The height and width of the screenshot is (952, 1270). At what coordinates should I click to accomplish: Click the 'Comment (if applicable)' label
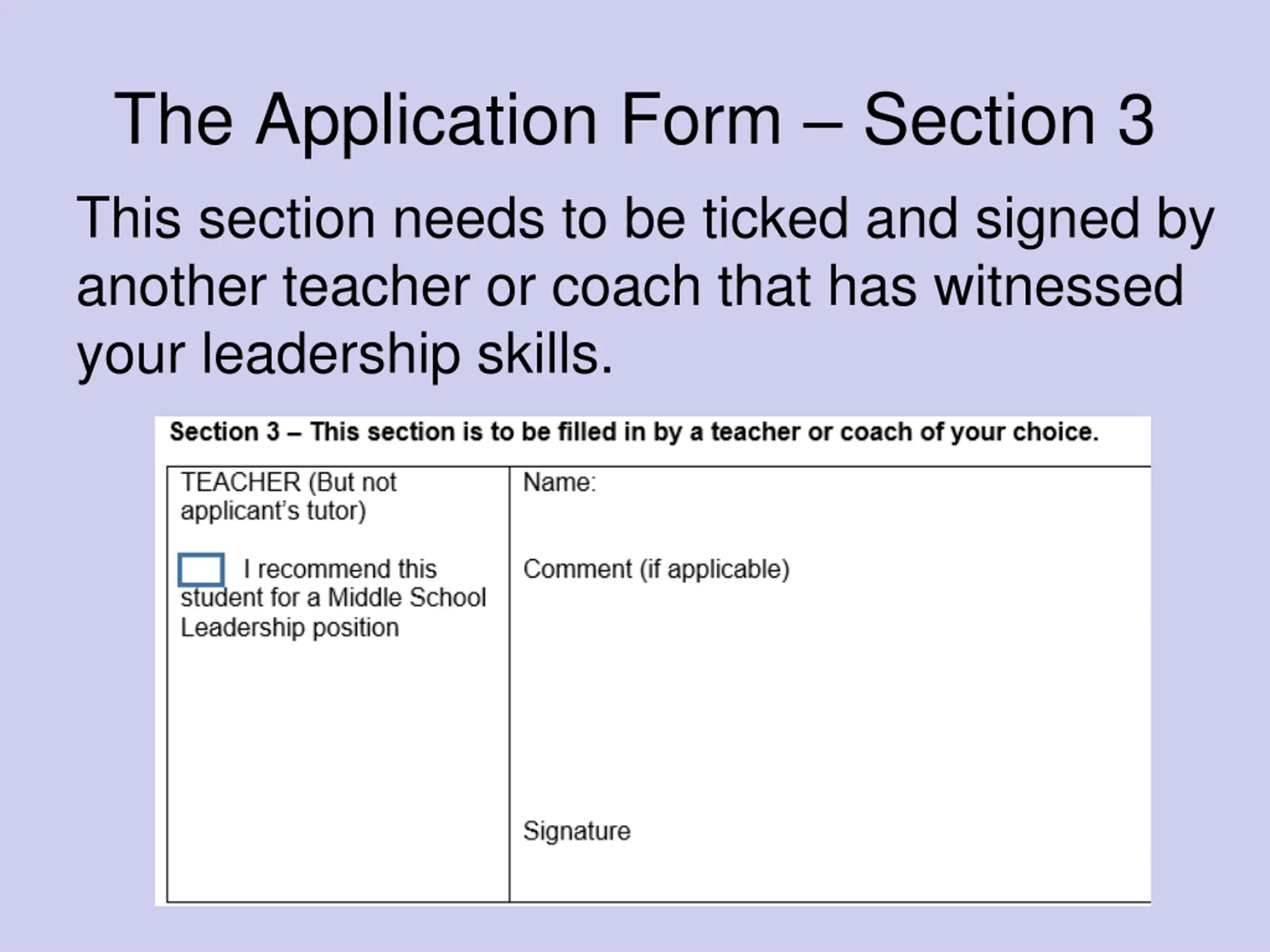click(656, 570)
